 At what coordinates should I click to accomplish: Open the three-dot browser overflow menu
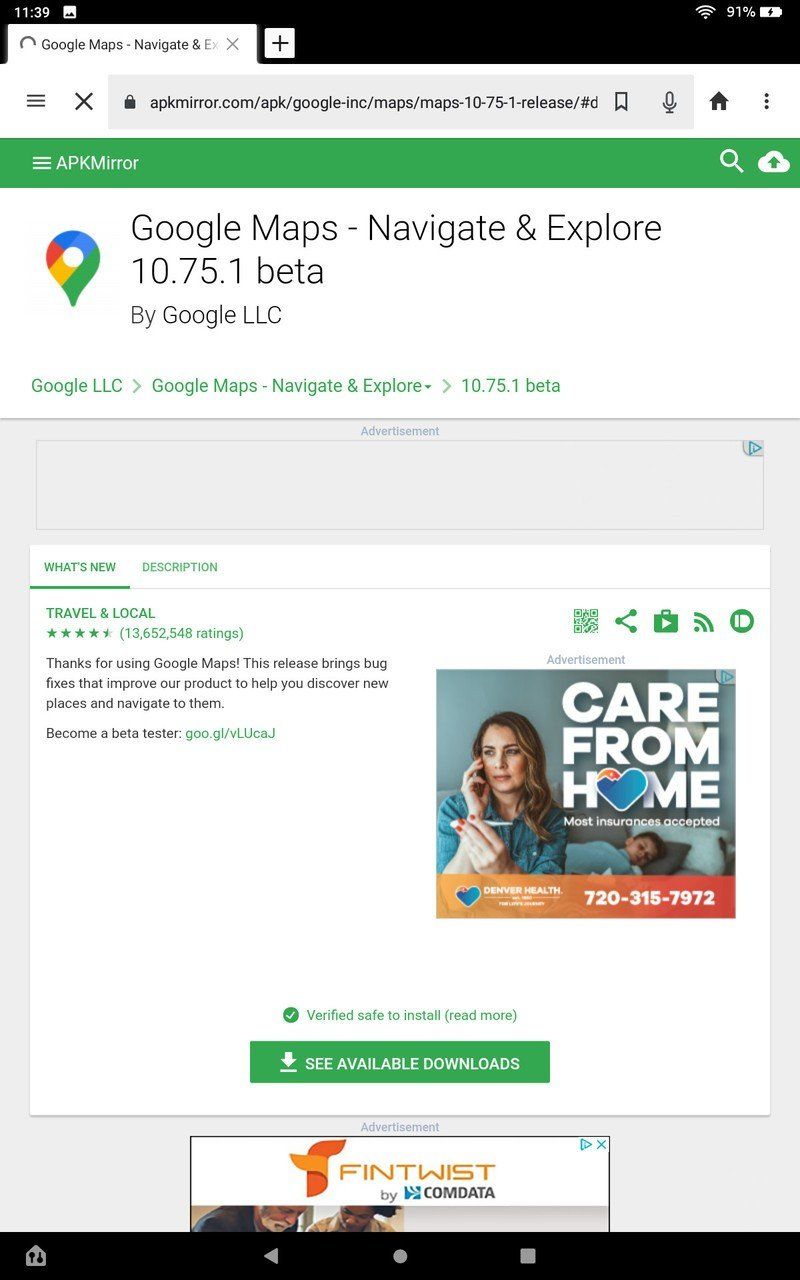[x=767, y=101]
